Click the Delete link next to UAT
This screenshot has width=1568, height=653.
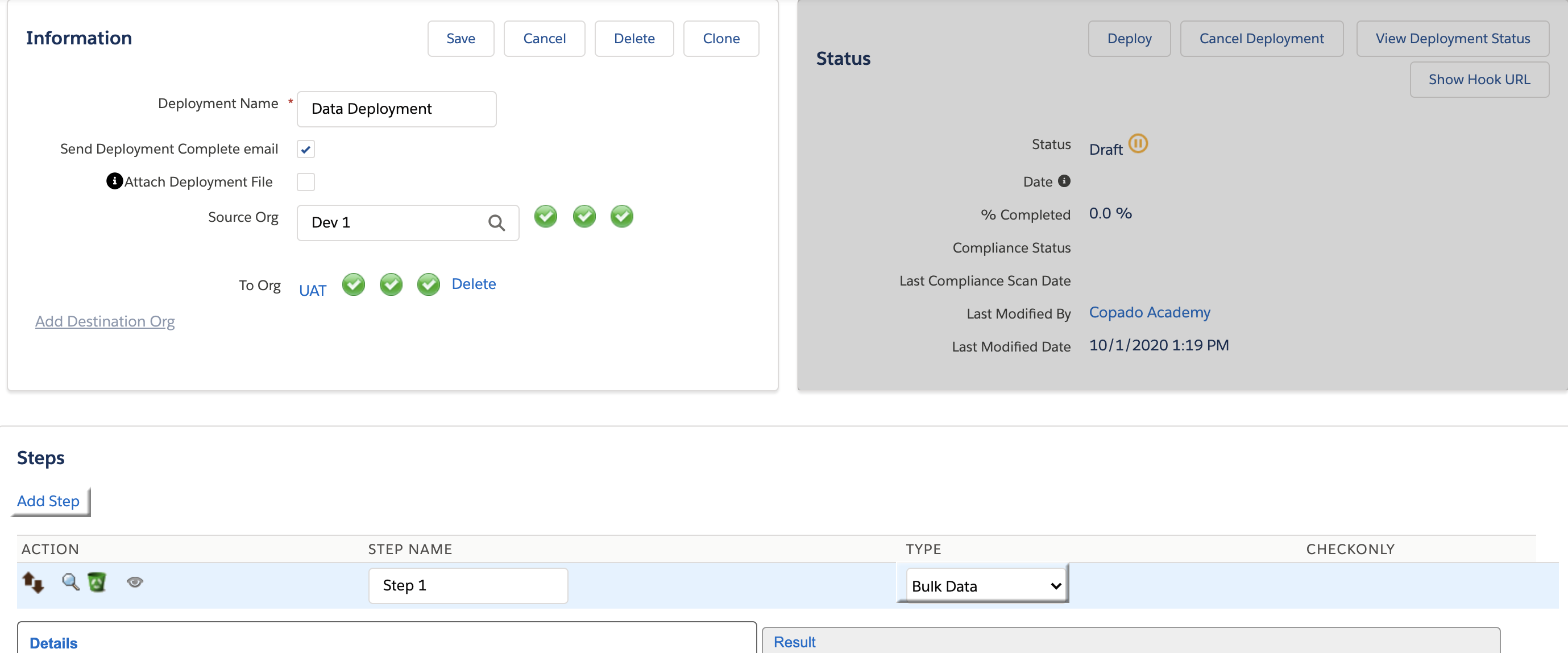coord(474,284)
